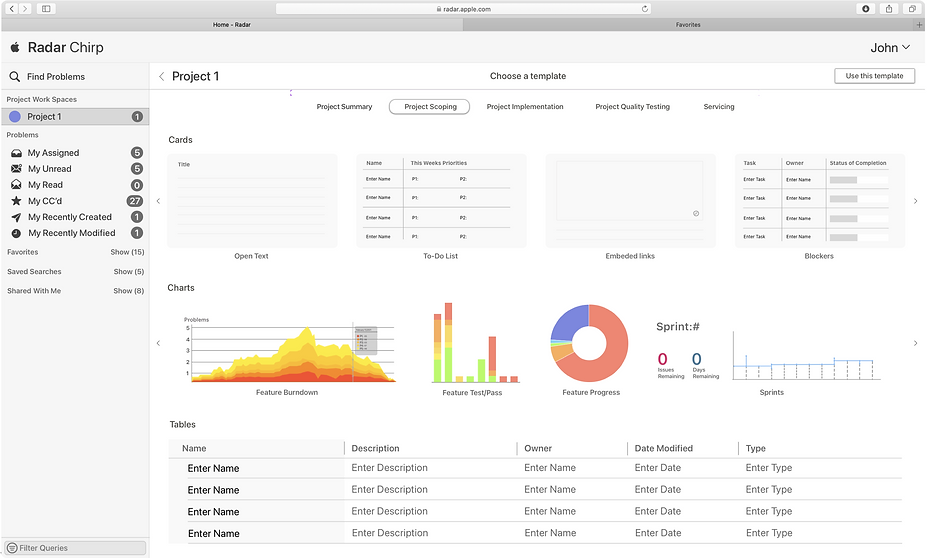Expand Shared With Me via Show (8)
The height and width of the screenshot is (558, 927).
click(128, 291)
